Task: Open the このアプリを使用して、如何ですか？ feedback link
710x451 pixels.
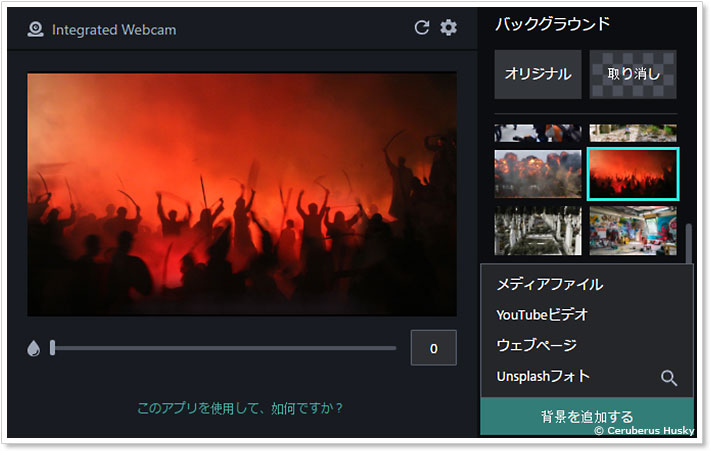Action: (x=240, y=408)
